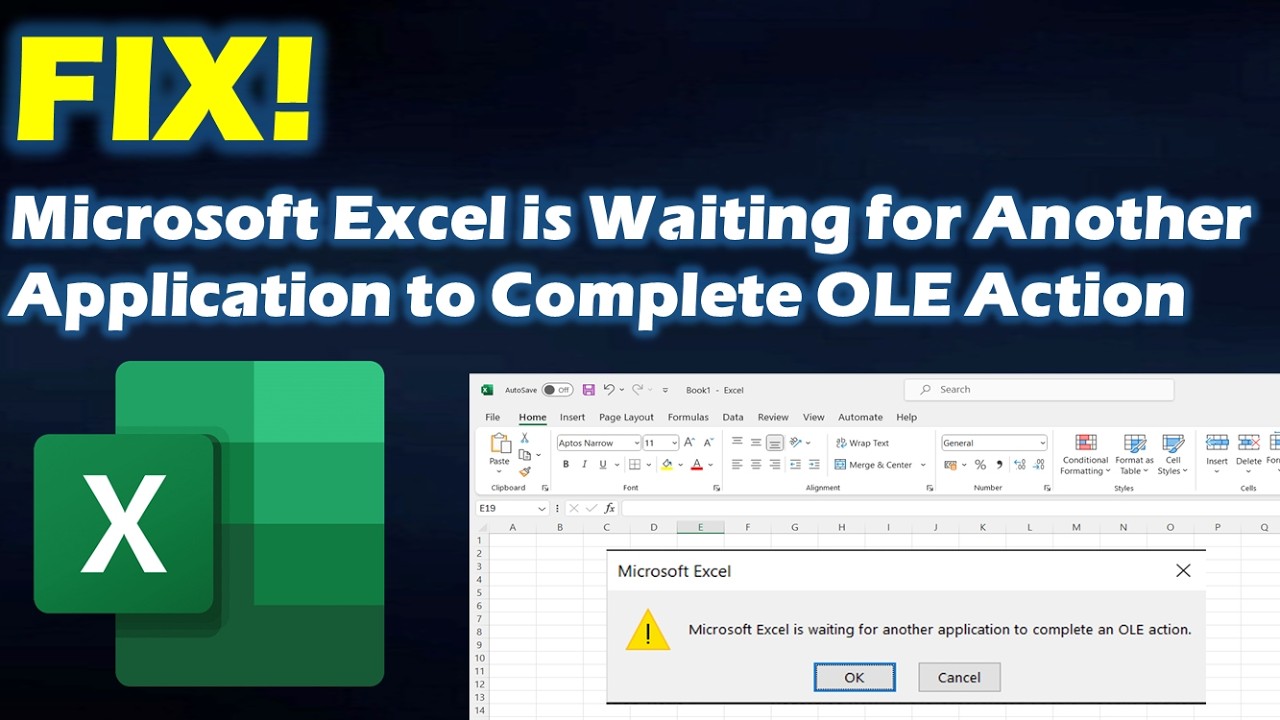The width and height of the screenshot is (1280, 720).
Task: Click the Redo arrow icon
Action: coord(636,390)
